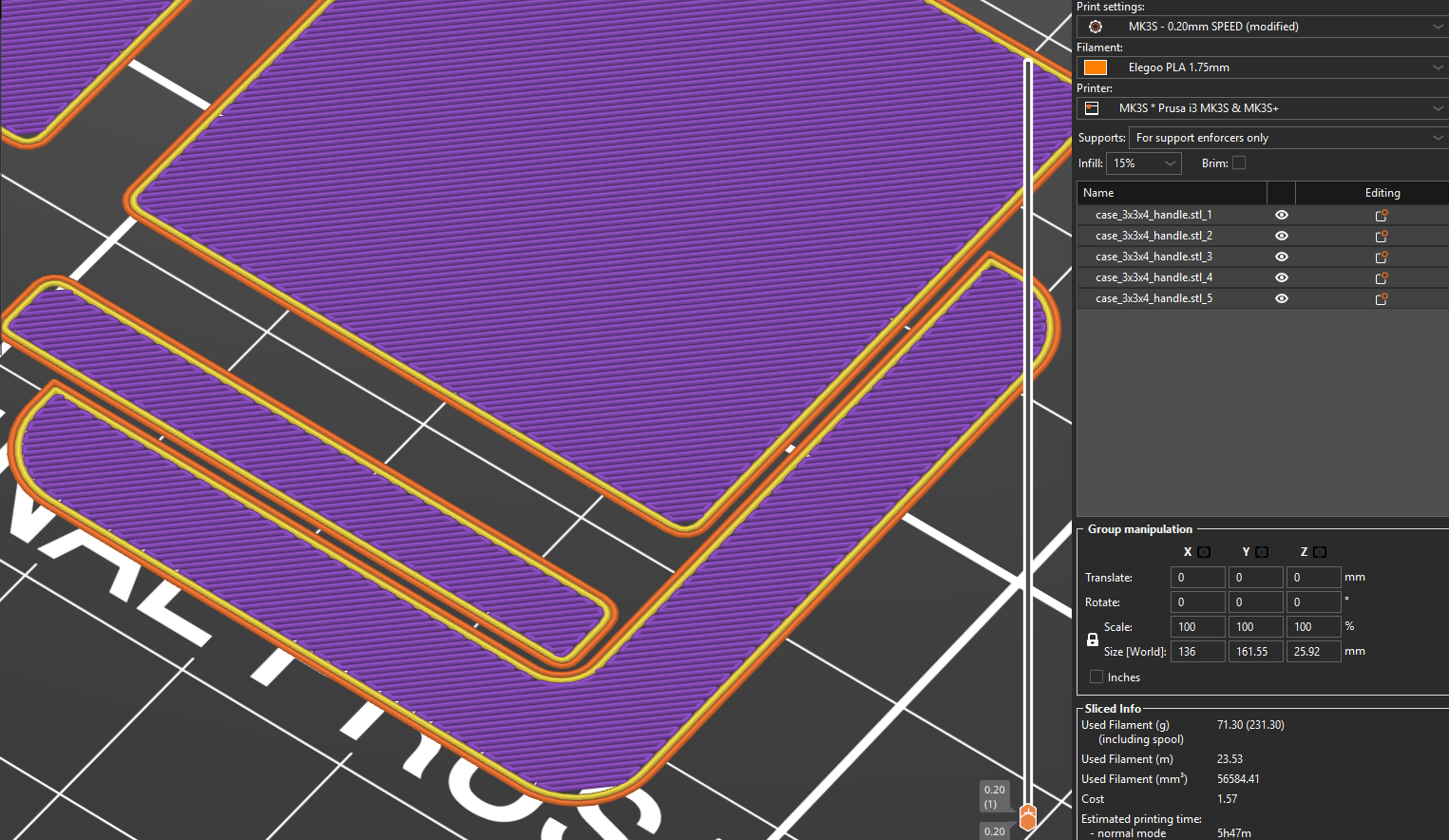This screenshot has height=840, width=1449.
Task: Hide case_3x3x4_handle.stl_3 with eye icon
Action: (x=1282, y=257)
